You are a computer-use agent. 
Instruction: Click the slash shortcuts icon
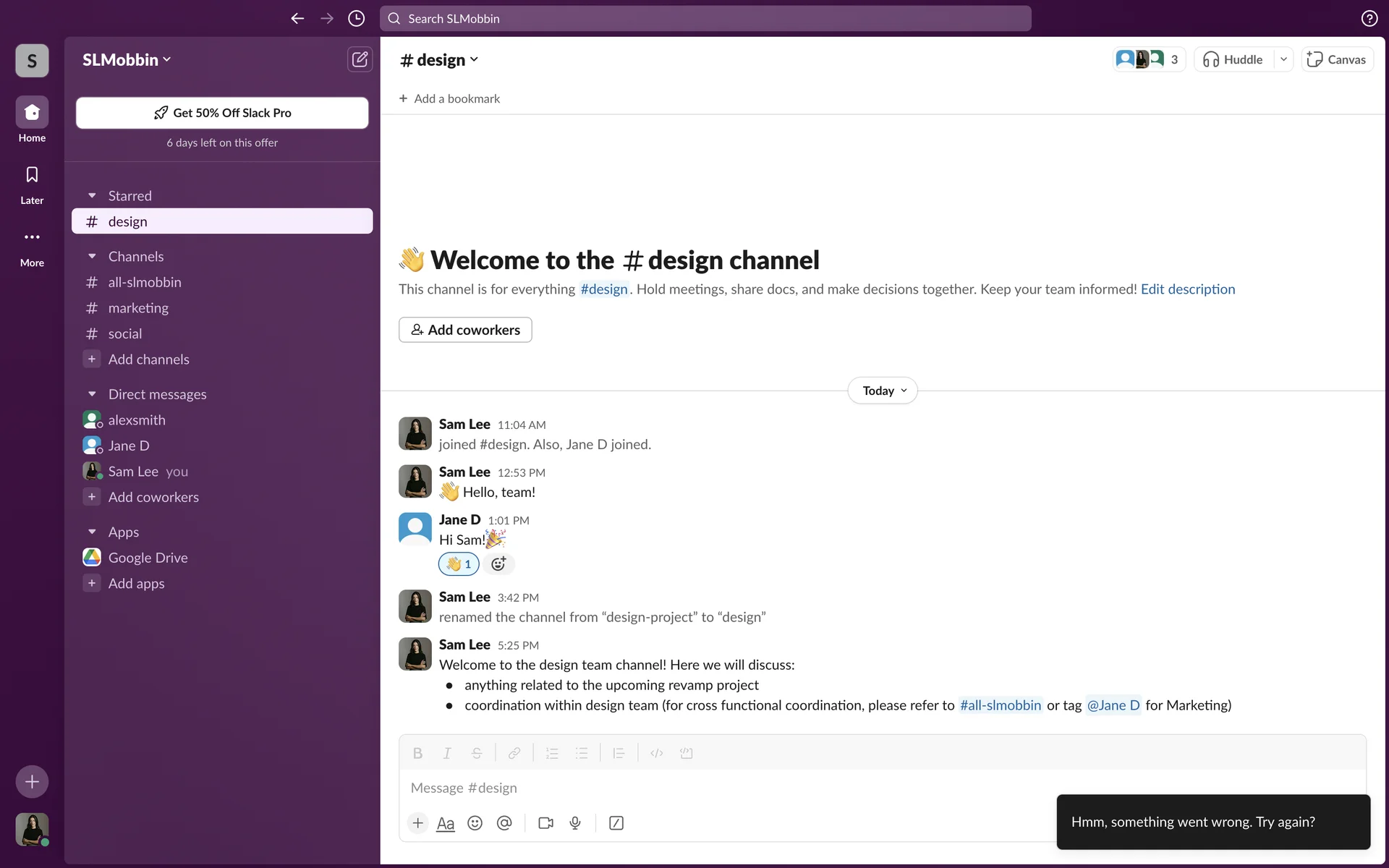pos(616,823)
